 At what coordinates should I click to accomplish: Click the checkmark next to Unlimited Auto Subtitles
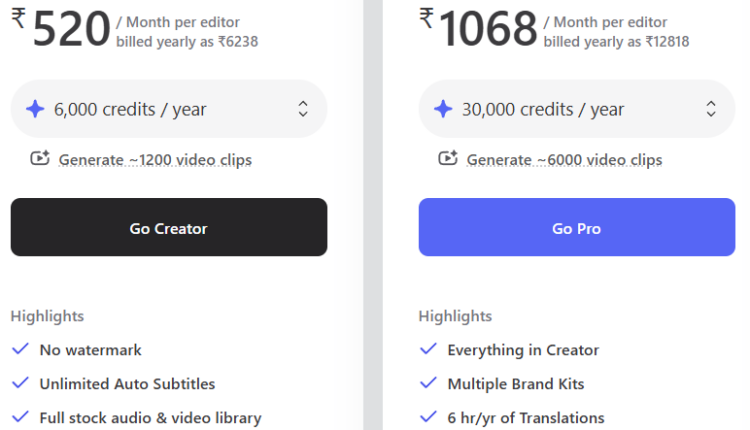click(x=19, y=383)
